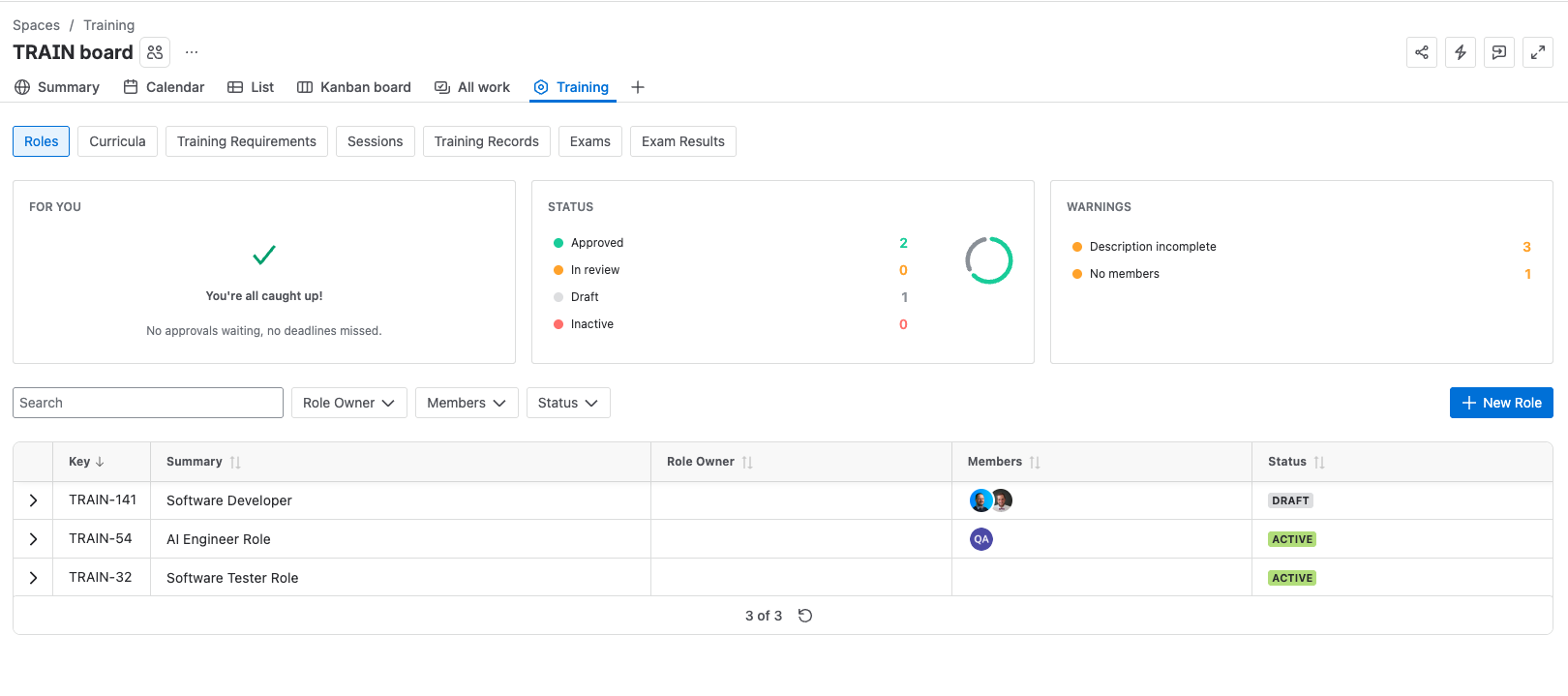Screen dimensions: 1568x696
Task: Open the Status filter dropdown
Action: coord(568,403)
